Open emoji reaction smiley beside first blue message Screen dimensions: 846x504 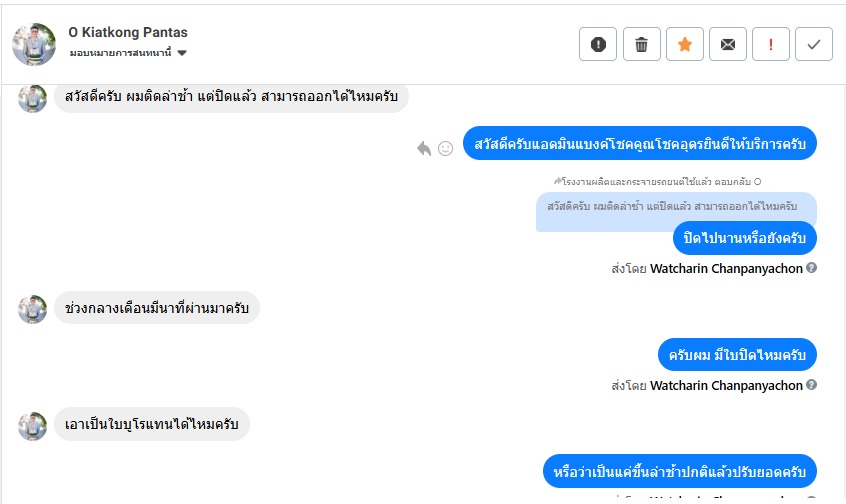446,148
